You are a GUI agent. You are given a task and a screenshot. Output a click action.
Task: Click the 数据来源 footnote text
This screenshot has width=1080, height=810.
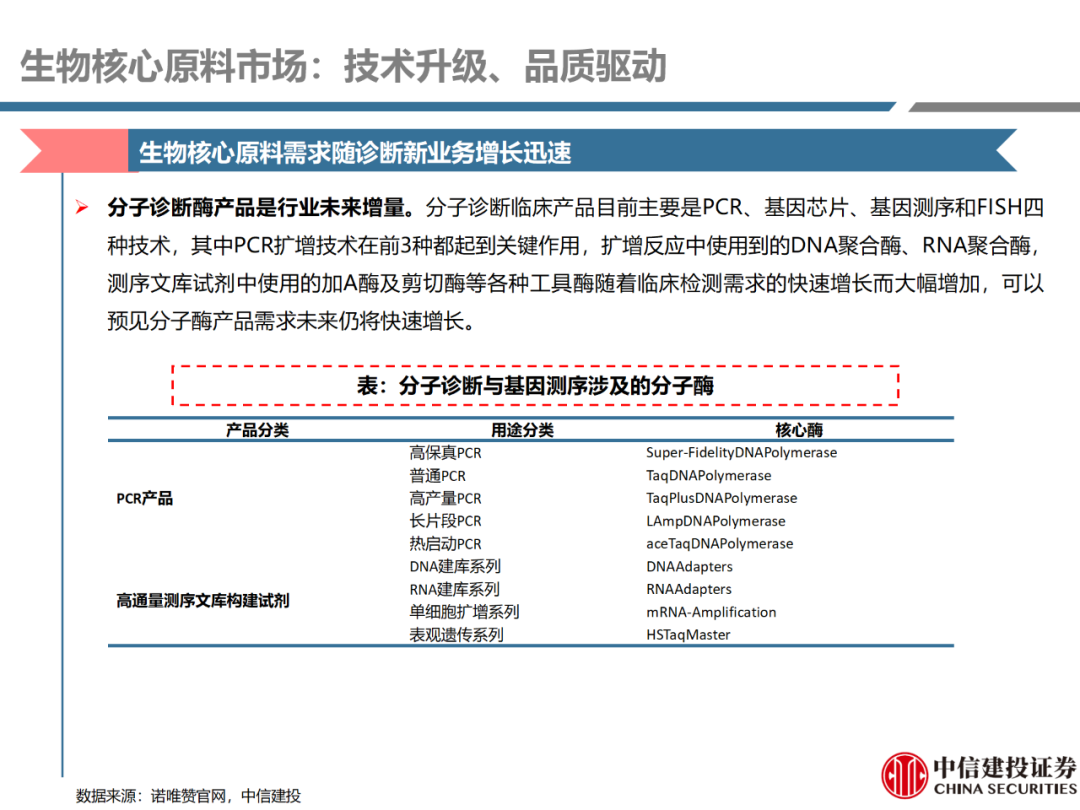(188, 796)
